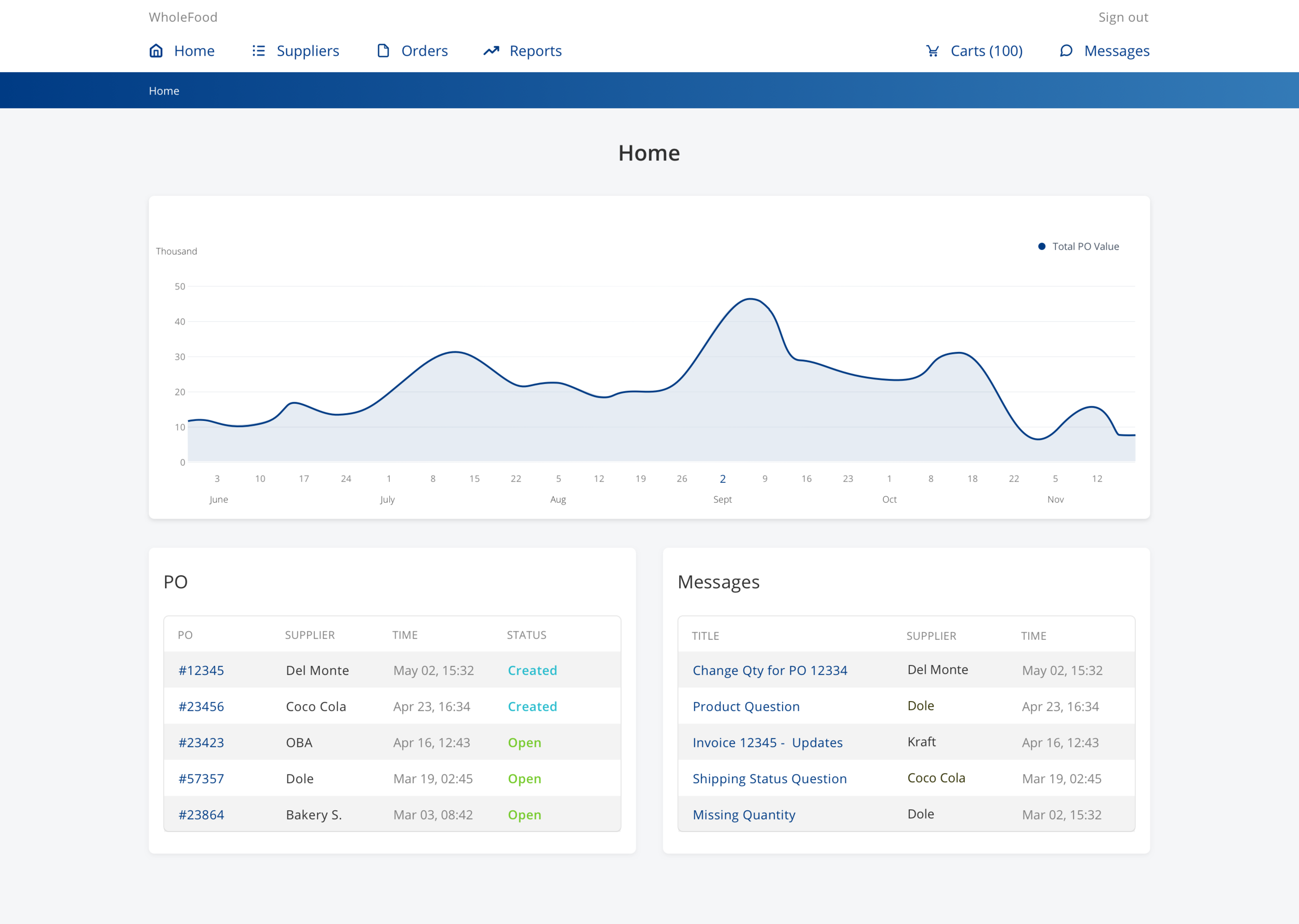The image size is (1299, 924).
Task: Click the STATUS column header in PO table
Action: click(x=526, y=635)
